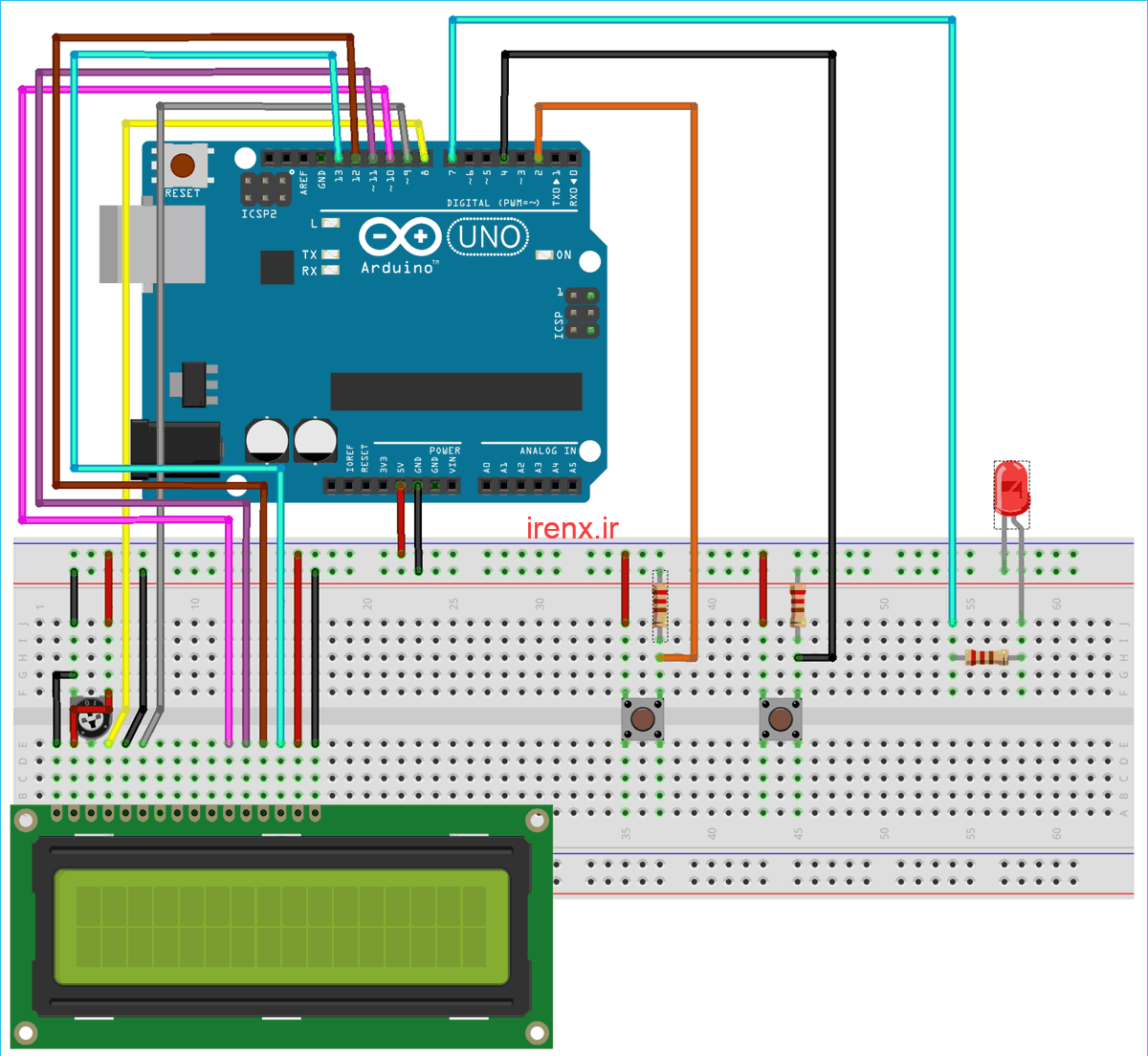Image resolution: width=1148 pixels, height=1056 pixels.
Task: Select the resistor above the left push button
Action: (660, 605)
